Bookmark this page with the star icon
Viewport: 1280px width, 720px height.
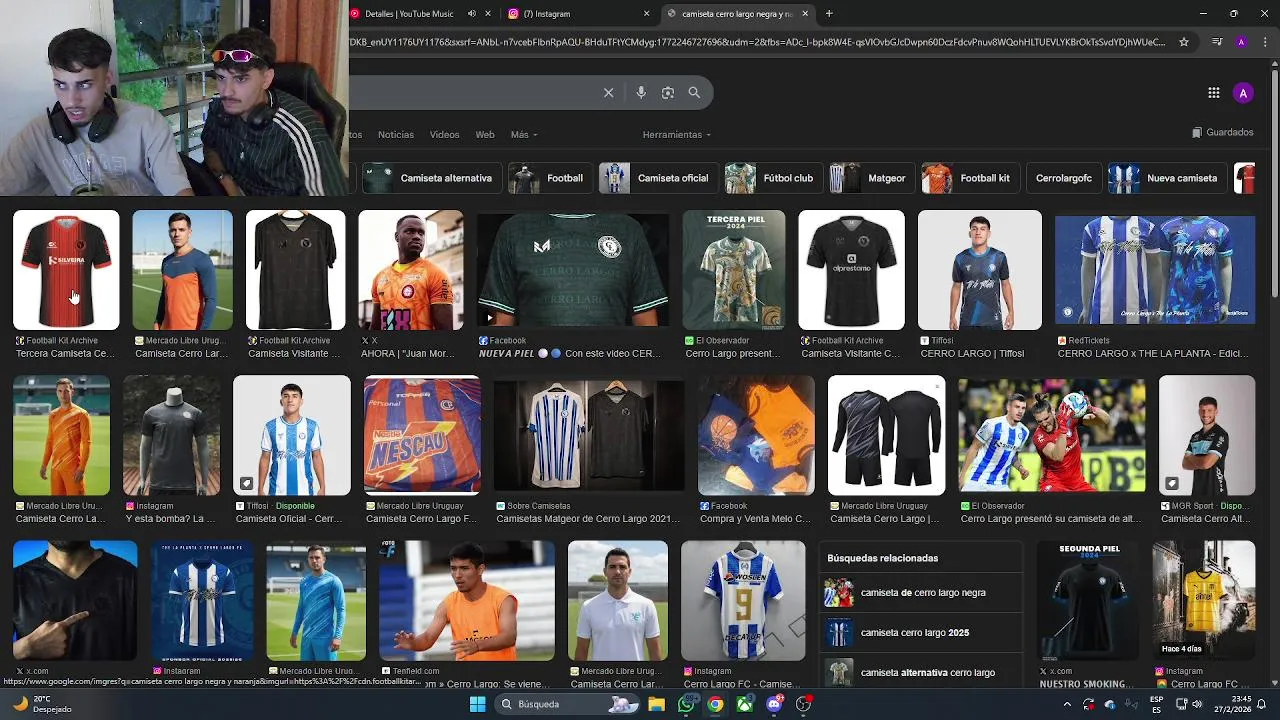tap(1184, 42)
